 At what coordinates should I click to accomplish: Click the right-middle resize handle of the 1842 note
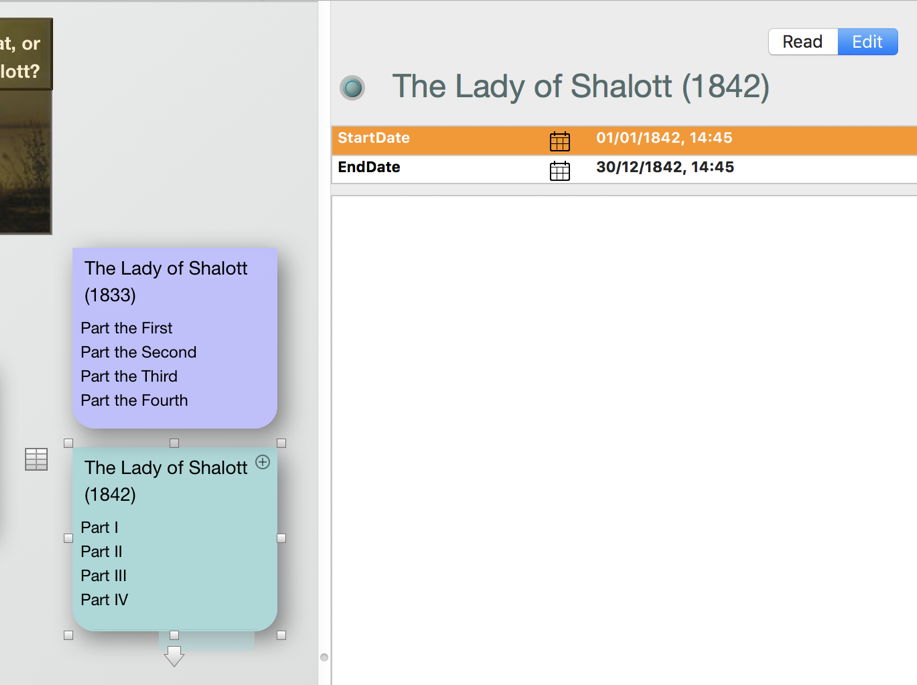coord(281,538)
